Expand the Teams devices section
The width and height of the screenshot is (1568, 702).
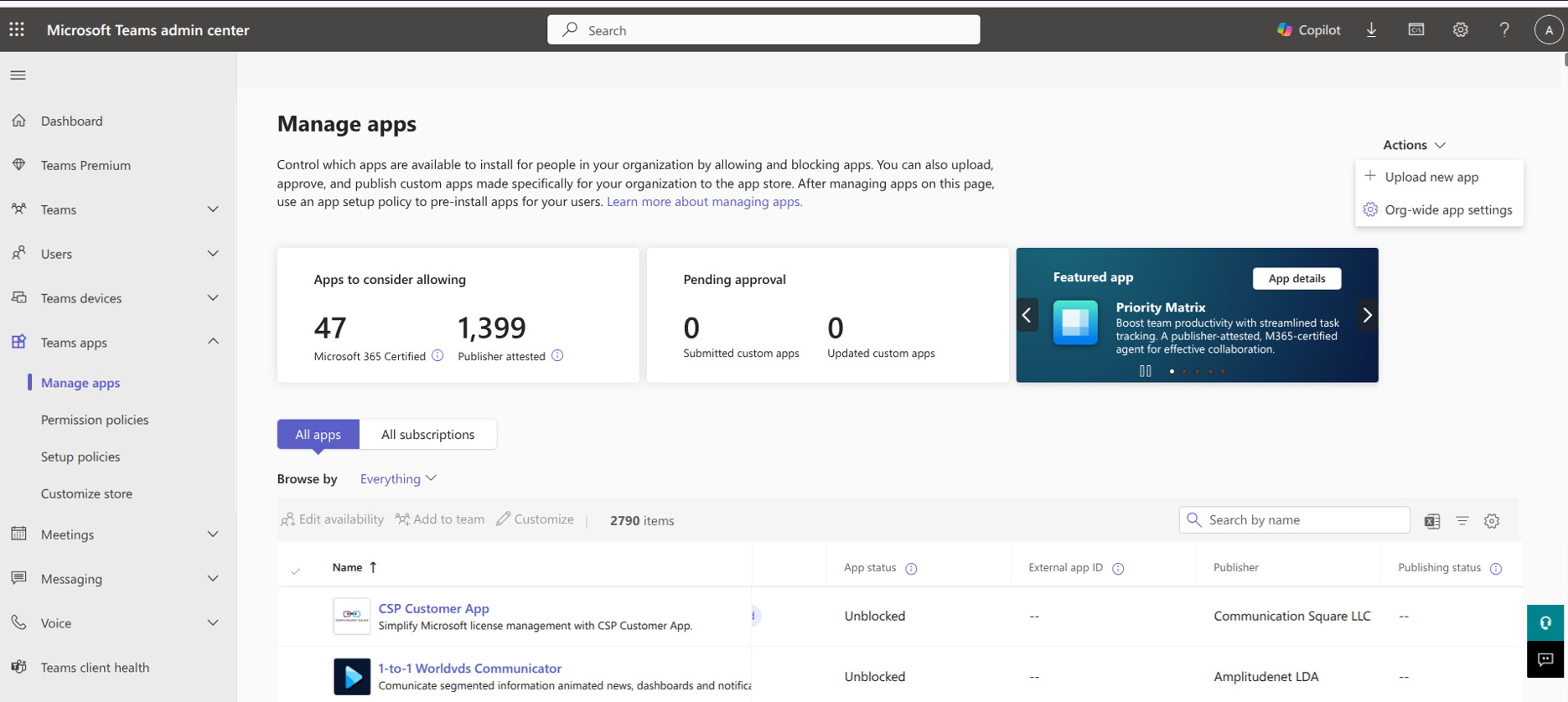pos(213,298)
